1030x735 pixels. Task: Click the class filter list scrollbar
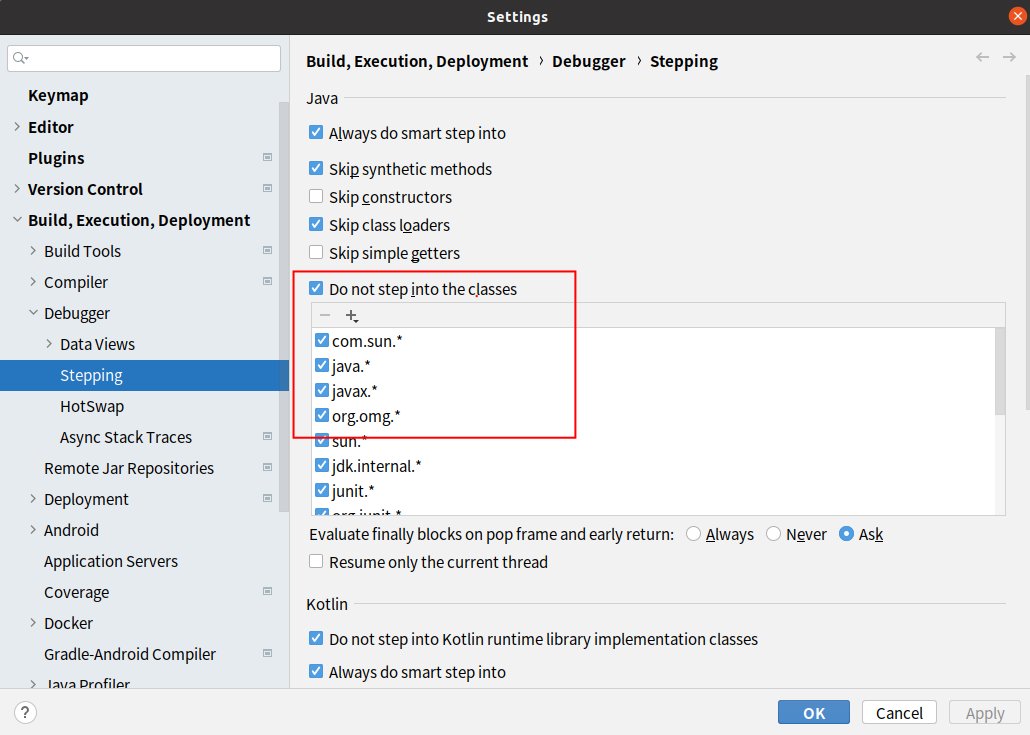tap(1000, 372)
